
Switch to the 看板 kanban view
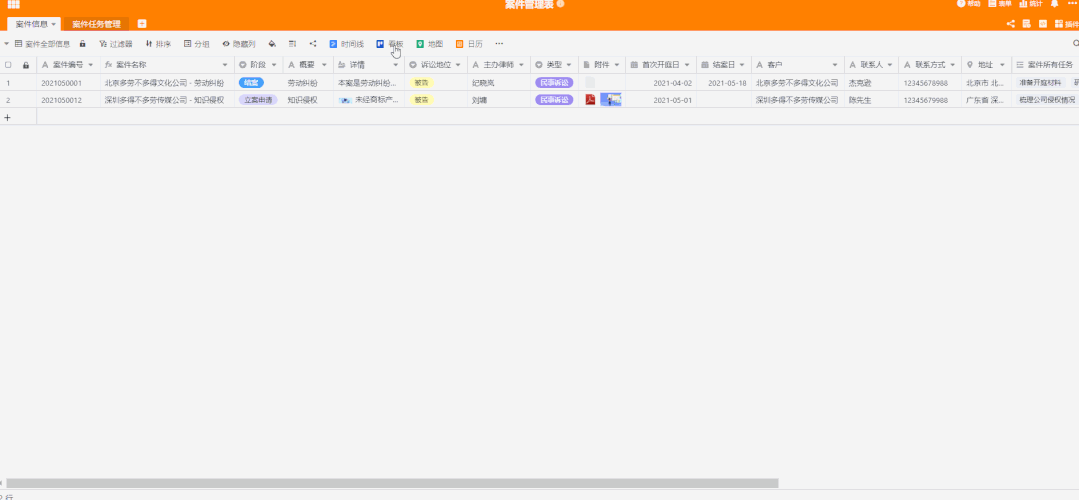click(x=390, y=44)
